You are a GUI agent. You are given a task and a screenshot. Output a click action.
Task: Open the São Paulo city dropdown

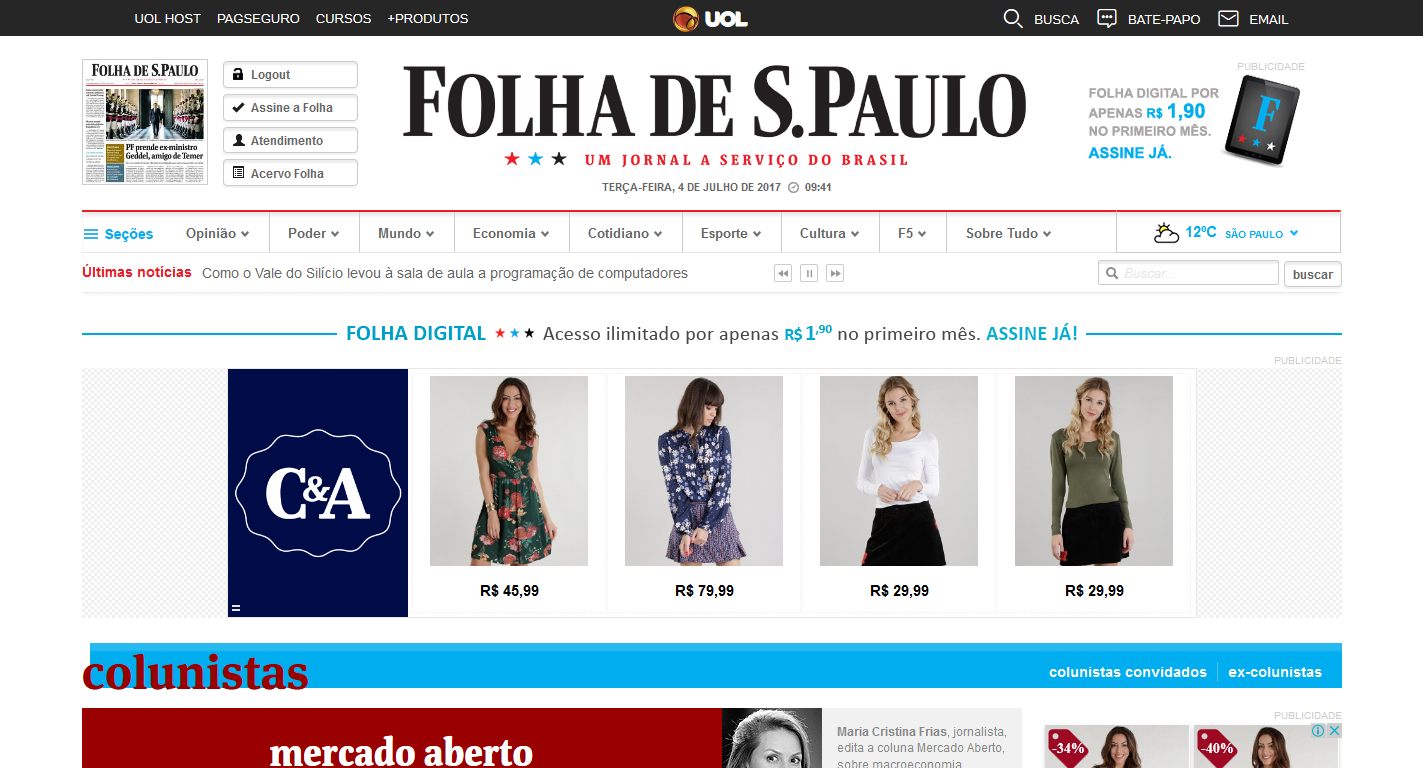click(x=1262, y=233)
